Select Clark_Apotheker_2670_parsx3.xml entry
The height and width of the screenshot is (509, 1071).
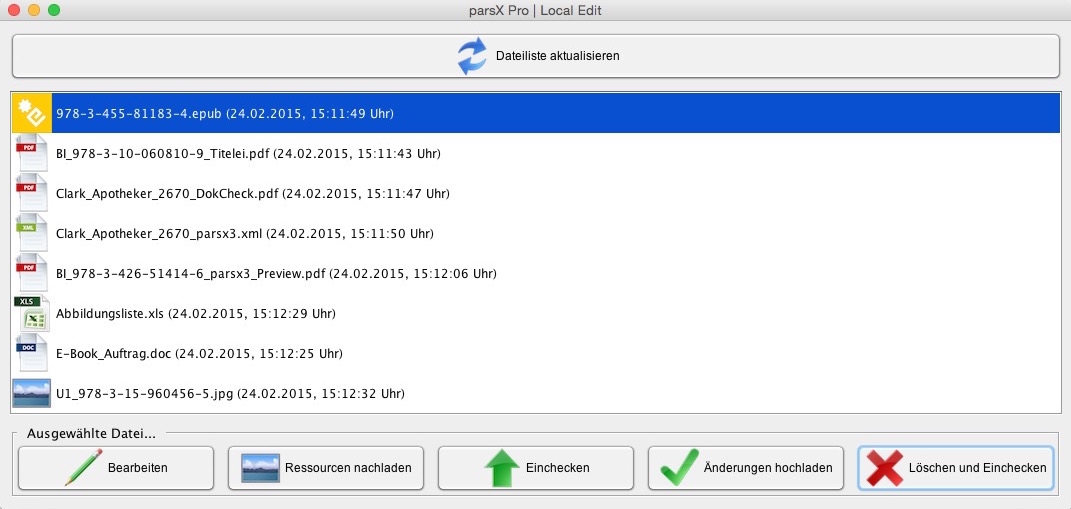pyautogui.click(x=536, y=233)
